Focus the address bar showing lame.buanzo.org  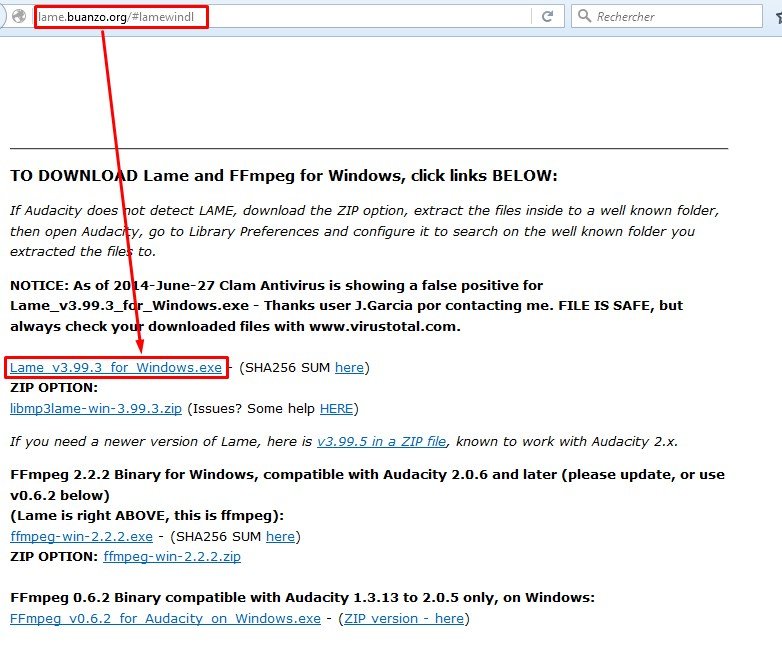(x=300, y=17)
